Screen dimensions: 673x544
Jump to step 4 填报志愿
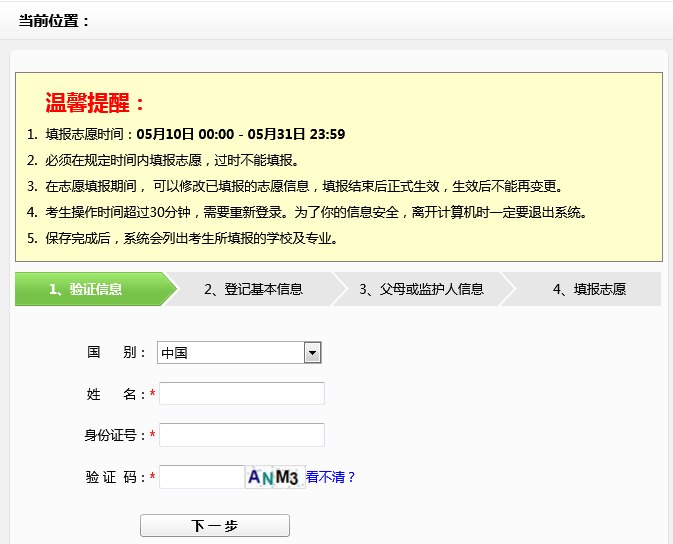(x=589, y=290)
